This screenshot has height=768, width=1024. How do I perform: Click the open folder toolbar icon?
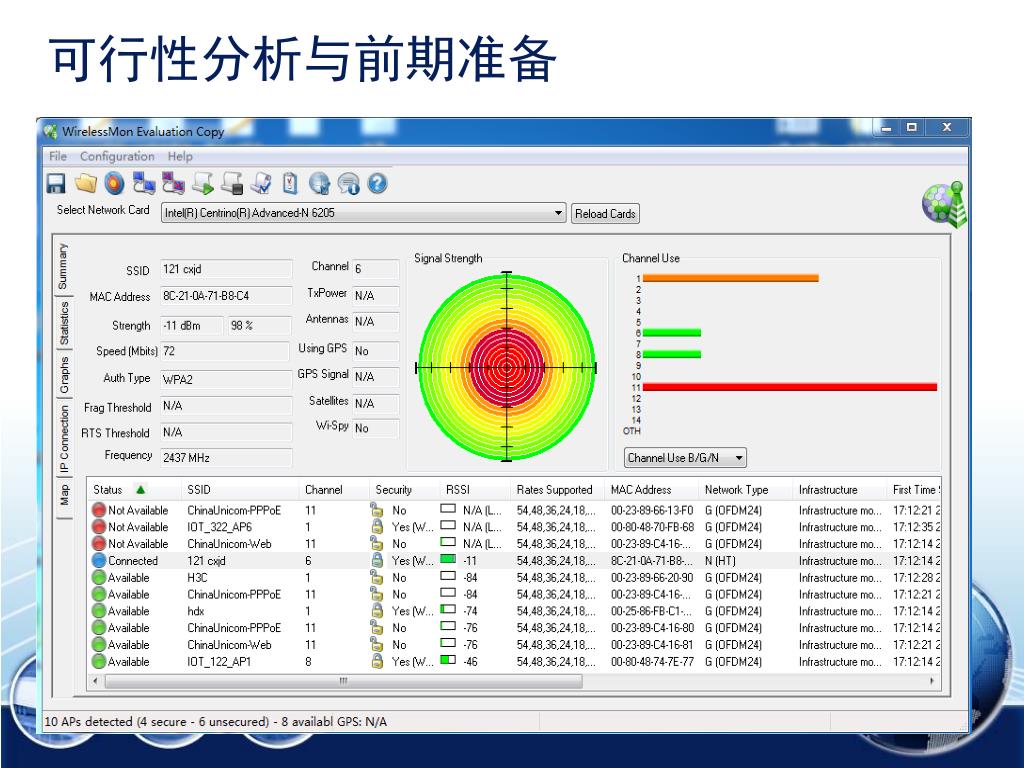tap(86, 184)
